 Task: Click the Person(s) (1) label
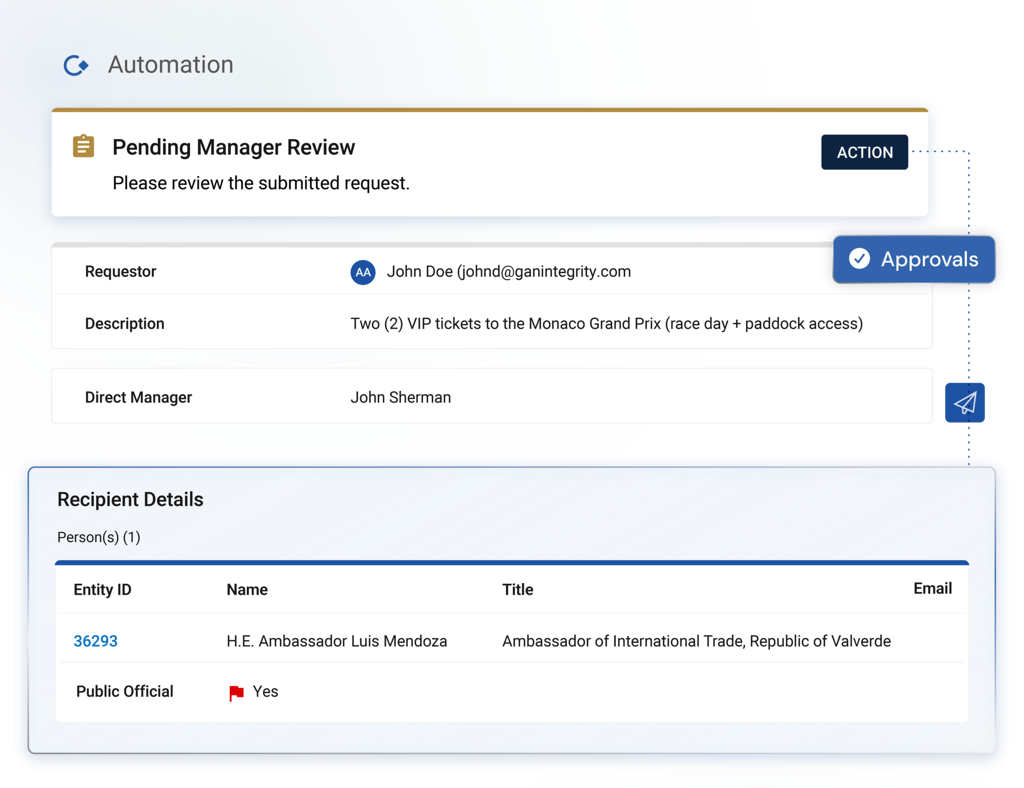pyautogui.click(x=99, y=537)
